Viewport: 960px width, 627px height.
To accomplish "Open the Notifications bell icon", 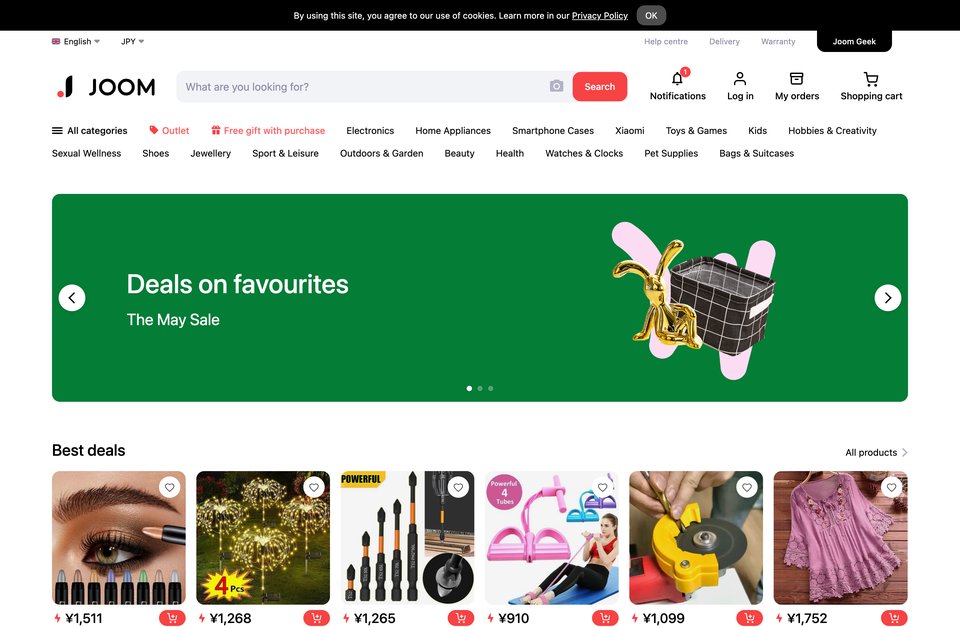I will coord(677,79).
